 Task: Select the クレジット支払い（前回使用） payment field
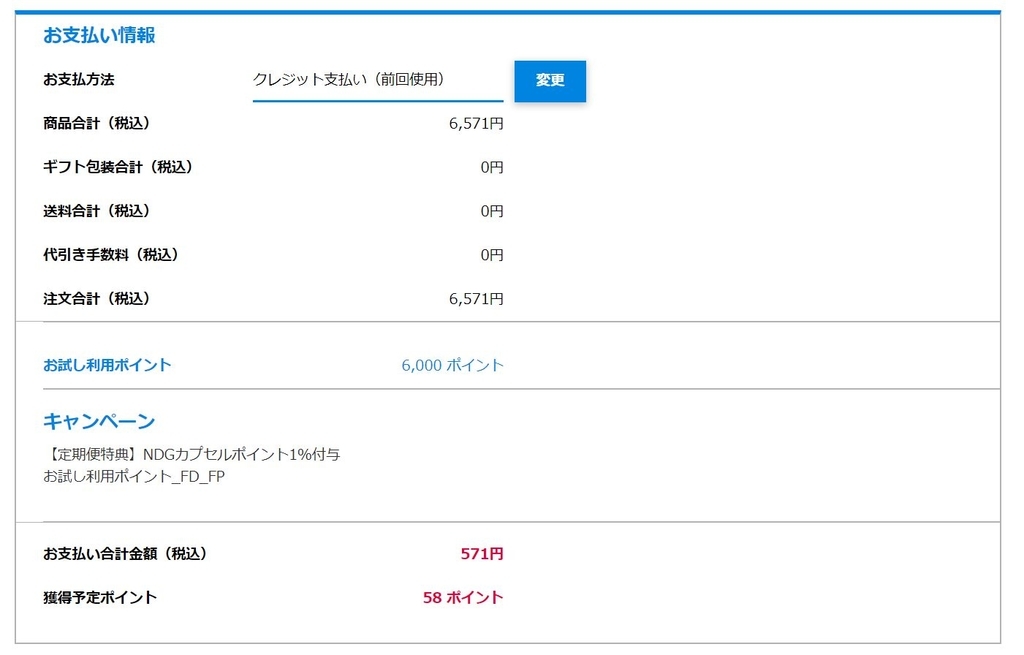click(x=350, y=78)
